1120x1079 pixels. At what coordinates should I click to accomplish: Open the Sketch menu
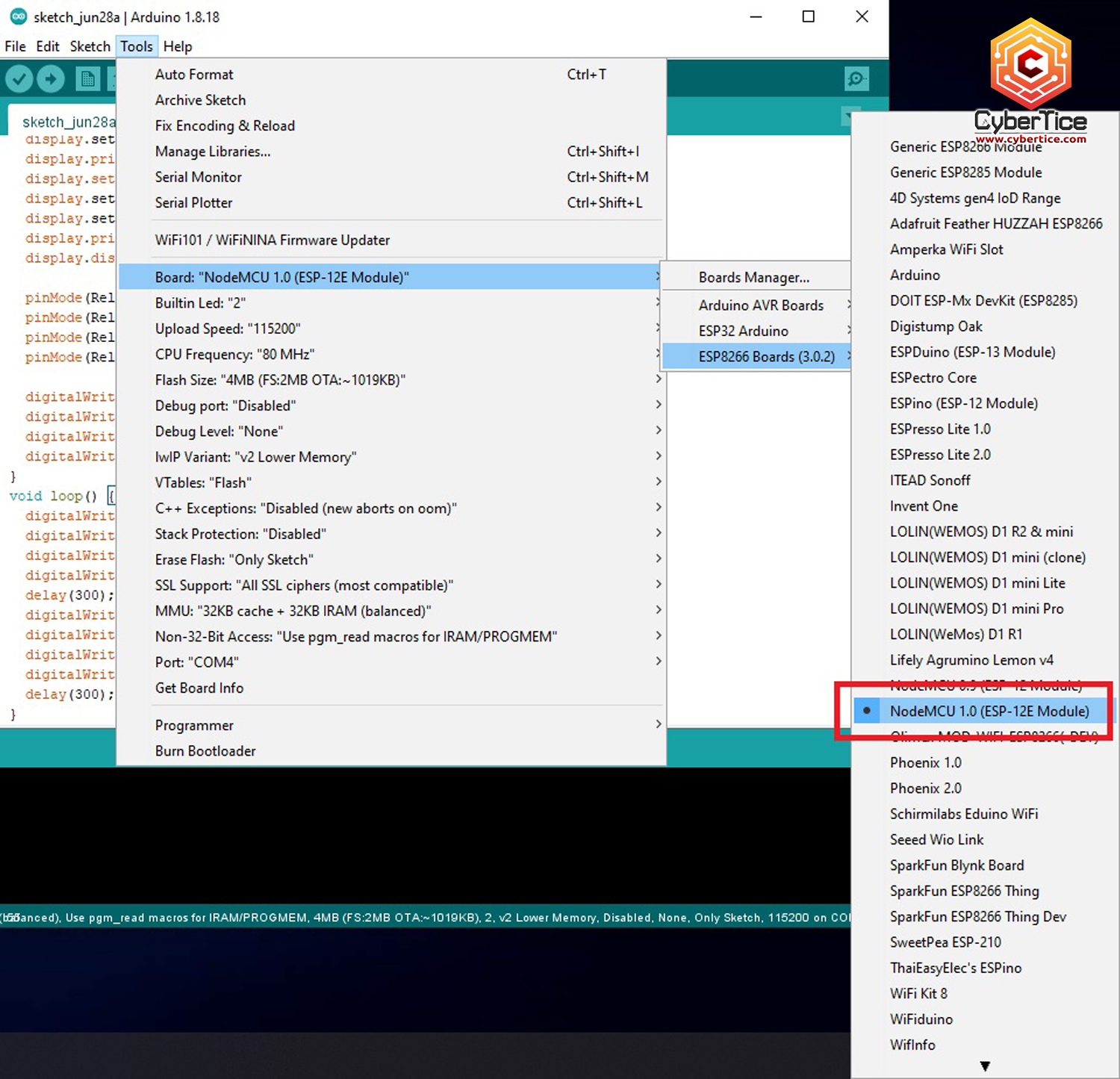click(90, 46)
